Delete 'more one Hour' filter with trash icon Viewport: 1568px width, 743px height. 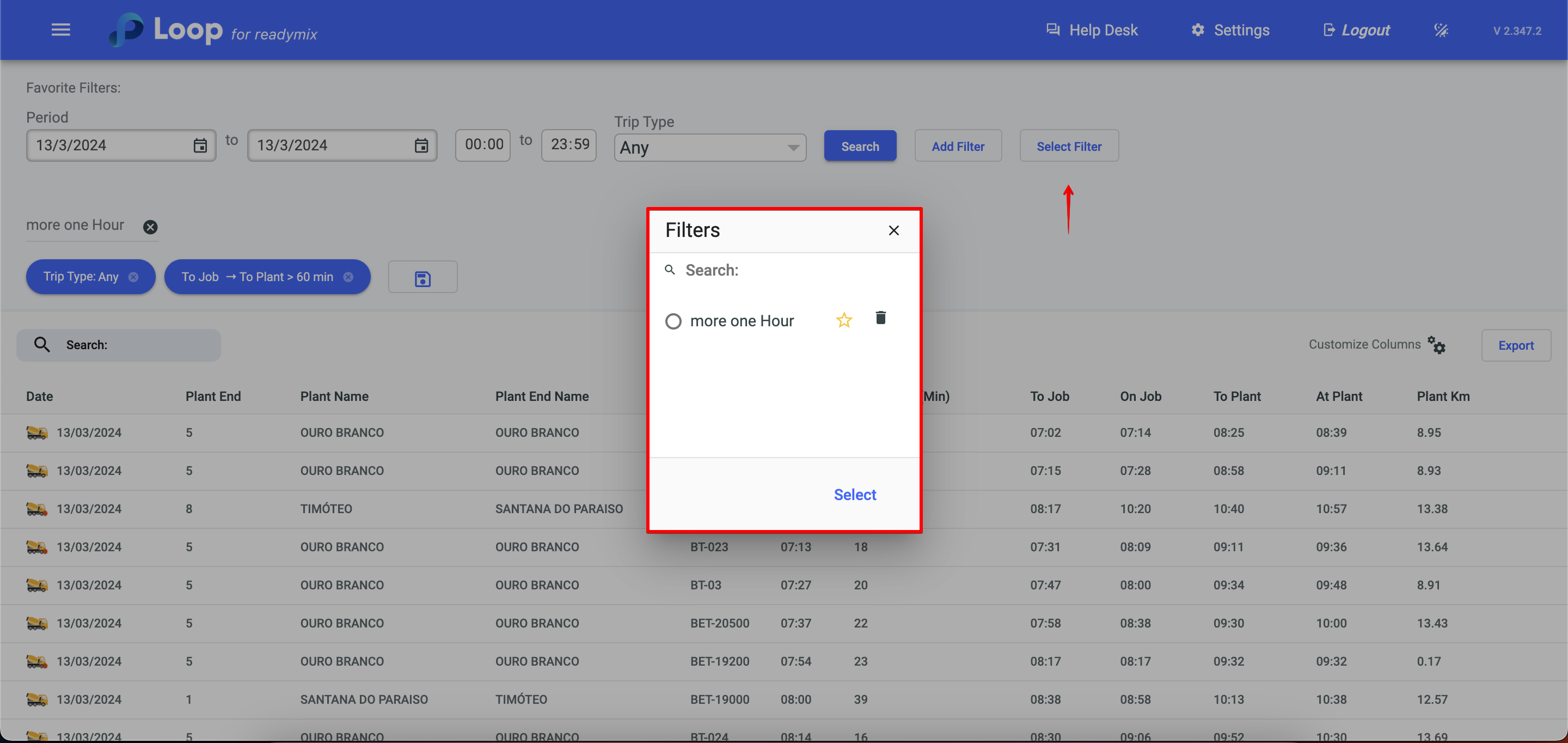tap(880, 317)
